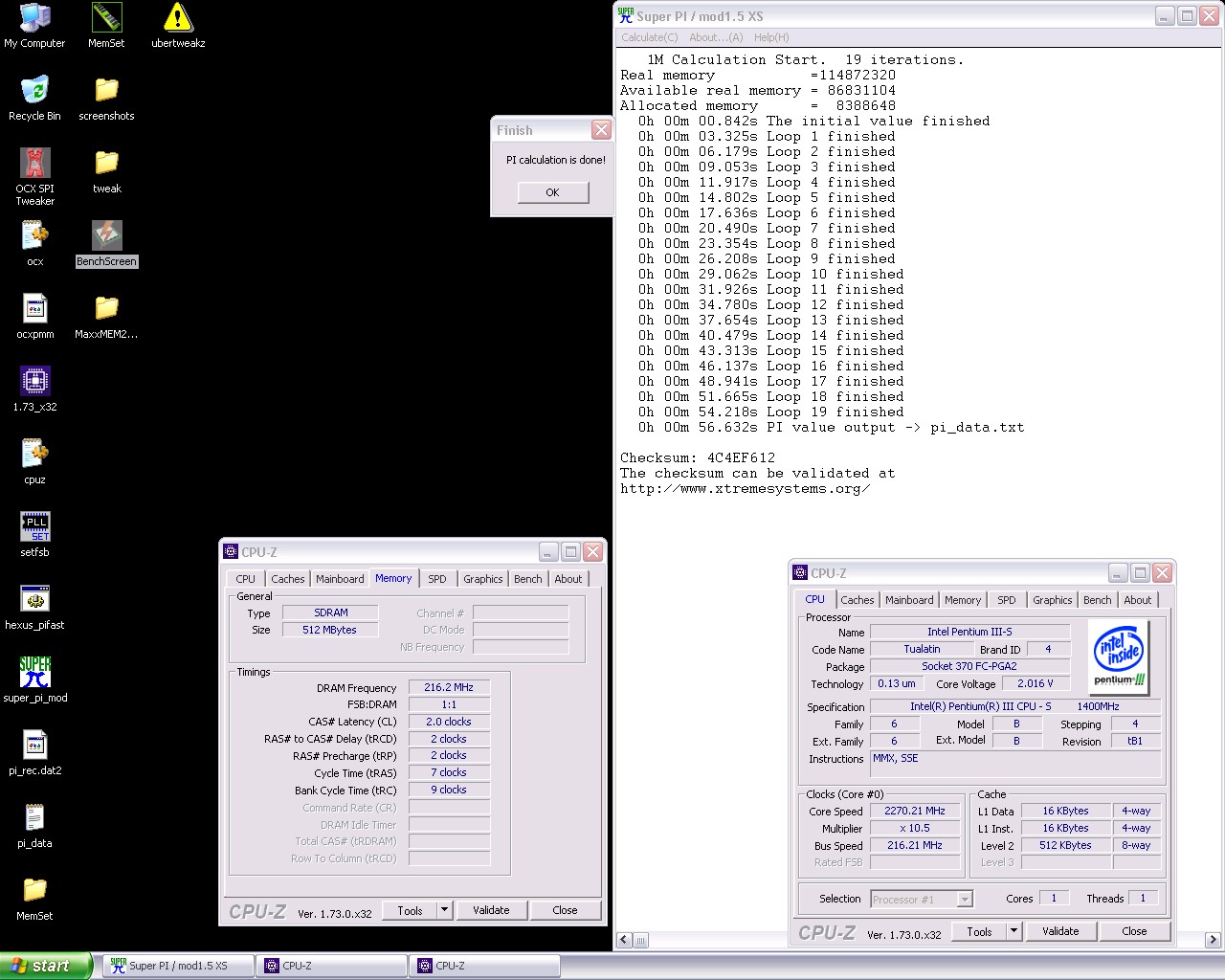
Task: Click the Super PI title bar icon
Action: click(x=626, y=15)
